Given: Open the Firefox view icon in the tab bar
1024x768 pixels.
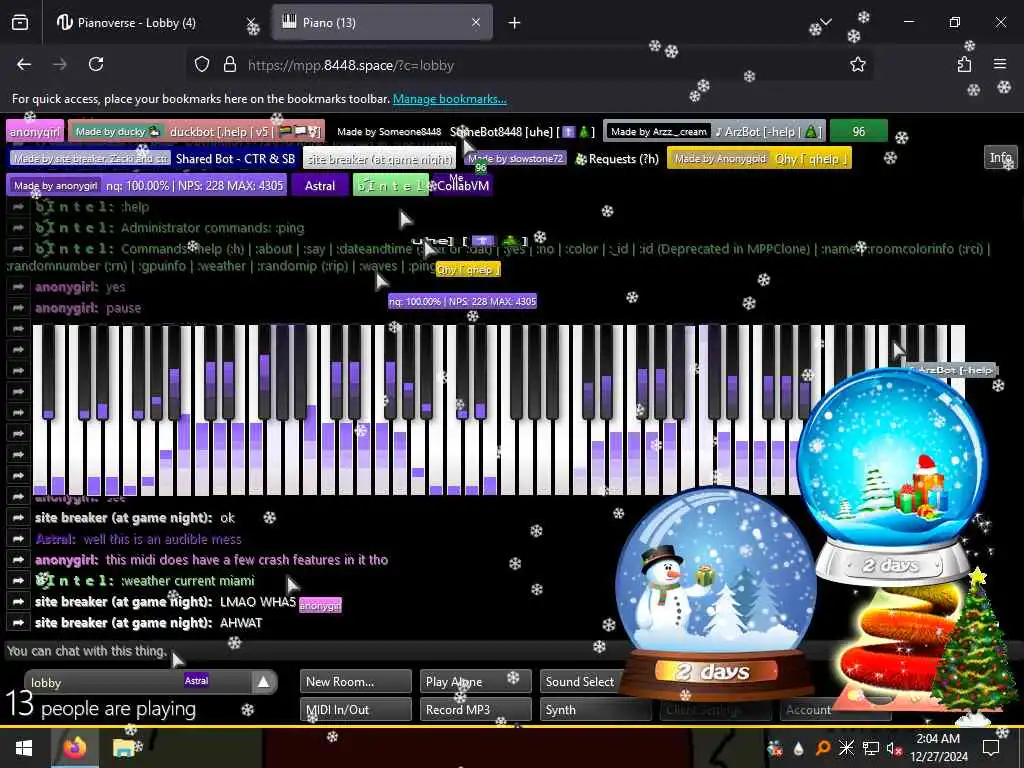Looking at the screenshot, I should [20, 23].
